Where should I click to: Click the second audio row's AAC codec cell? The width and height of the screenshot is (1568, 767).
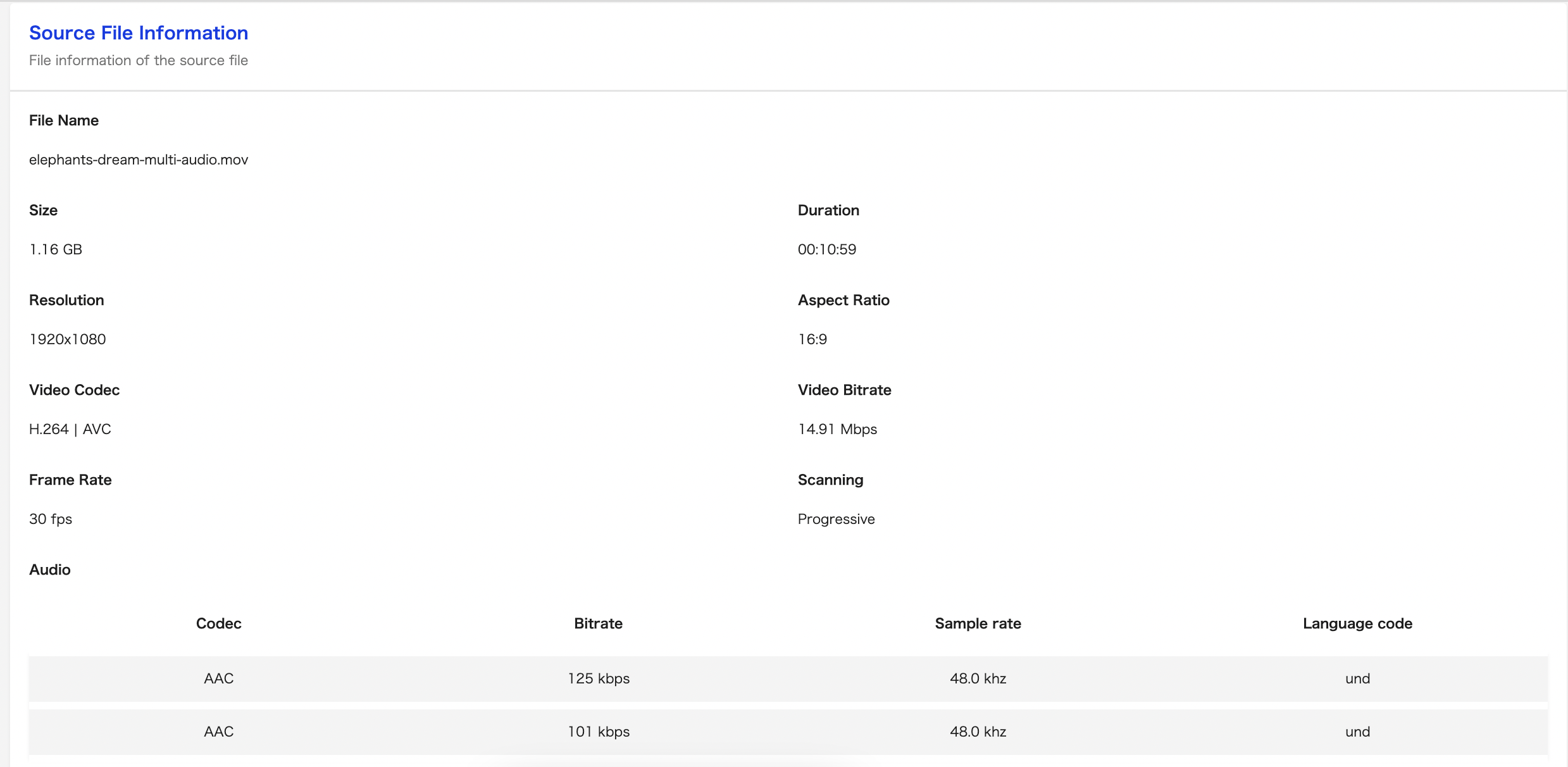219,732
